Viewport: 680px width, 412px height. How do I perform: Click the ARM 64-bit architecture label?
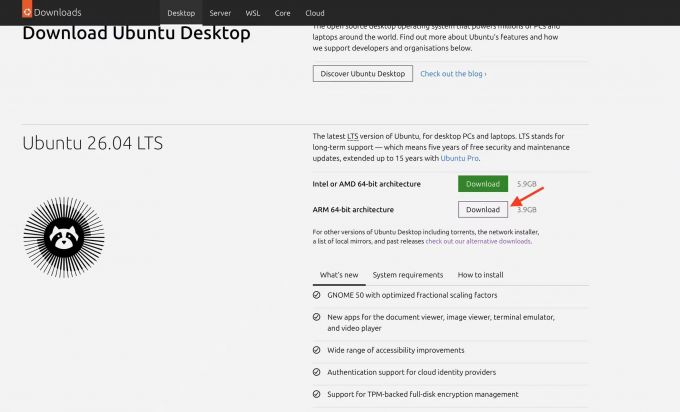click(353, 209)
